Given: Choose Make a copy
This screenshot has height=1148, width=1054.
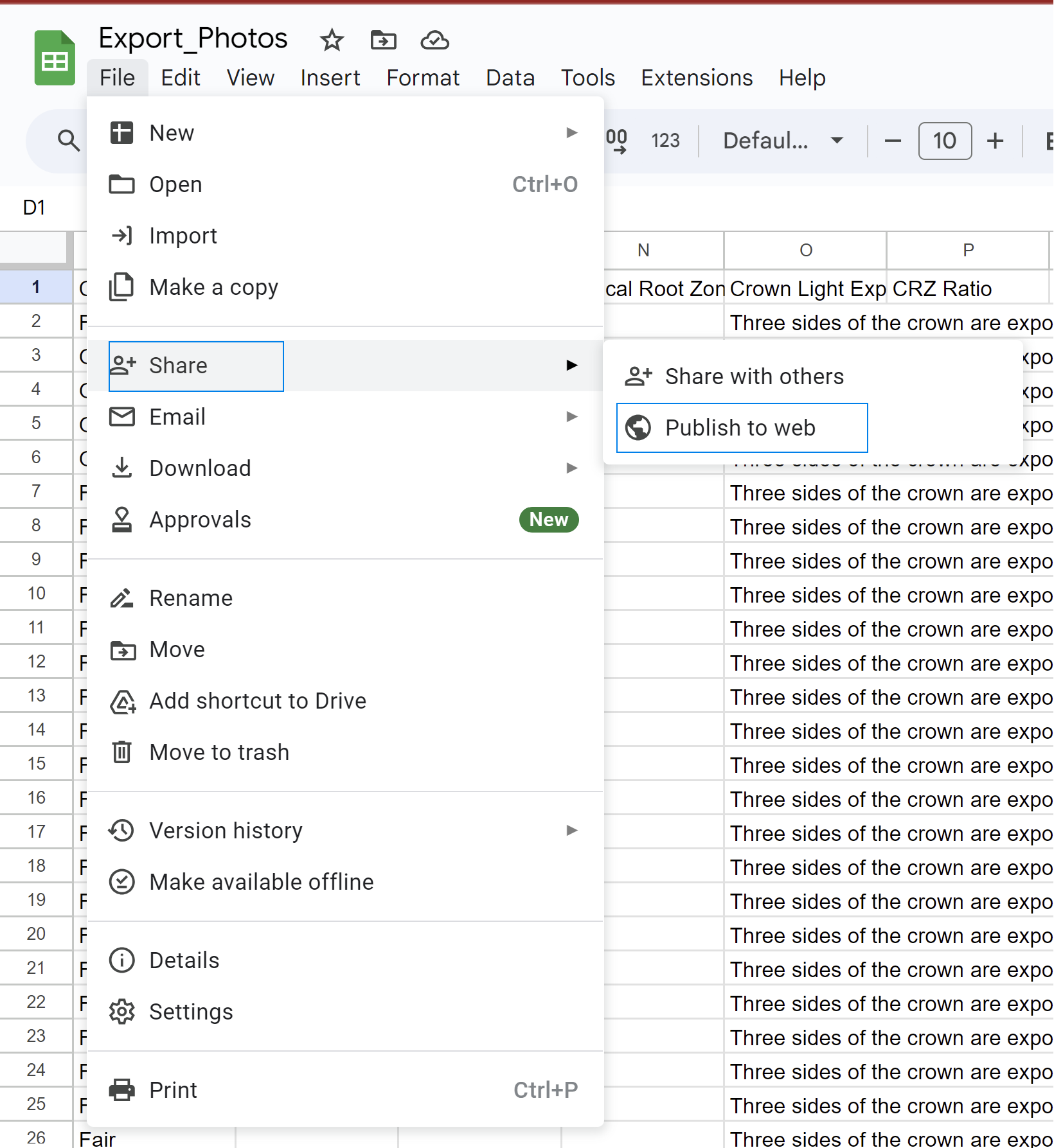Looking at the screenshot, I should [345, 287].
